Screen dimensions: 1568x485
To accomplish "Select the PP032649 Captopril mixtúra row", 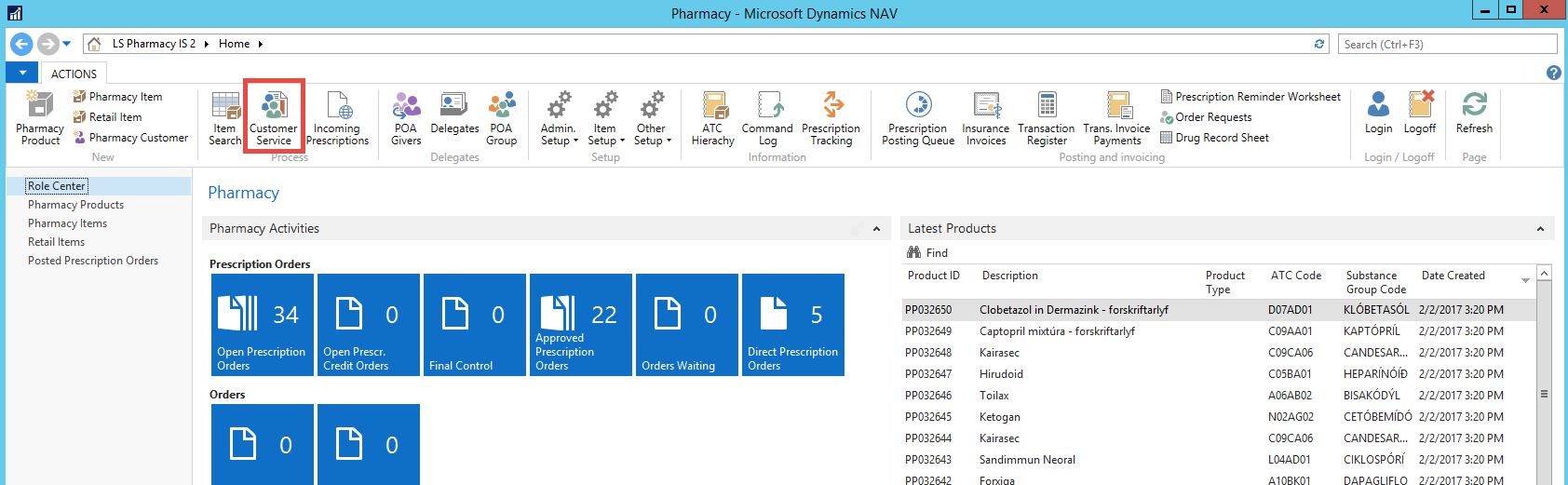I will point(1057,331).
